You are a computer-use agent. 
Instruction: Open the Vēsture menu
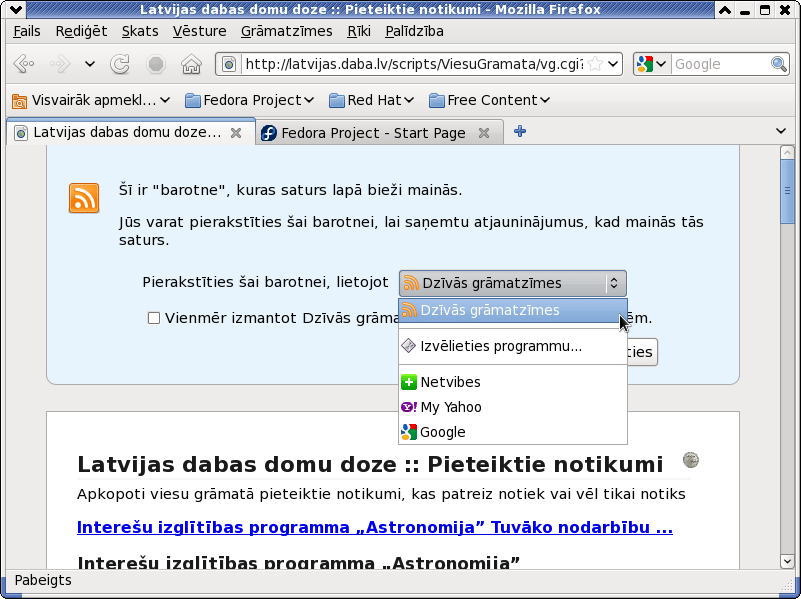coord(199,31)
